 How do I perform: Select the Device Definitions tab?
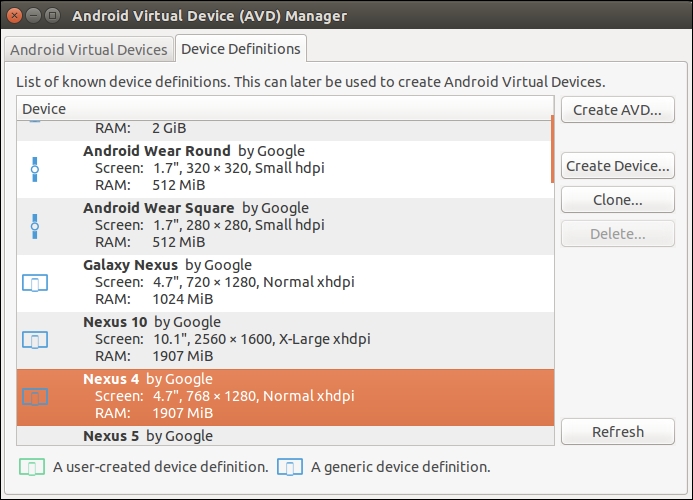(x=240, y=48)
